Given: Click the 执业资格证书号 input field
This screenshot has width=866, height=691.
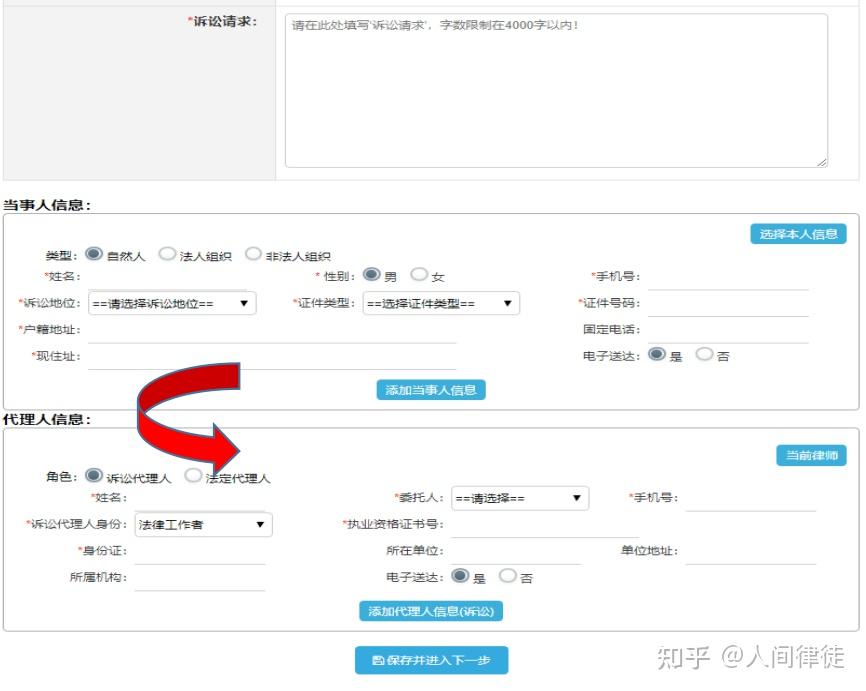Looking at the screenshot, I should click(x=545, y=526).
